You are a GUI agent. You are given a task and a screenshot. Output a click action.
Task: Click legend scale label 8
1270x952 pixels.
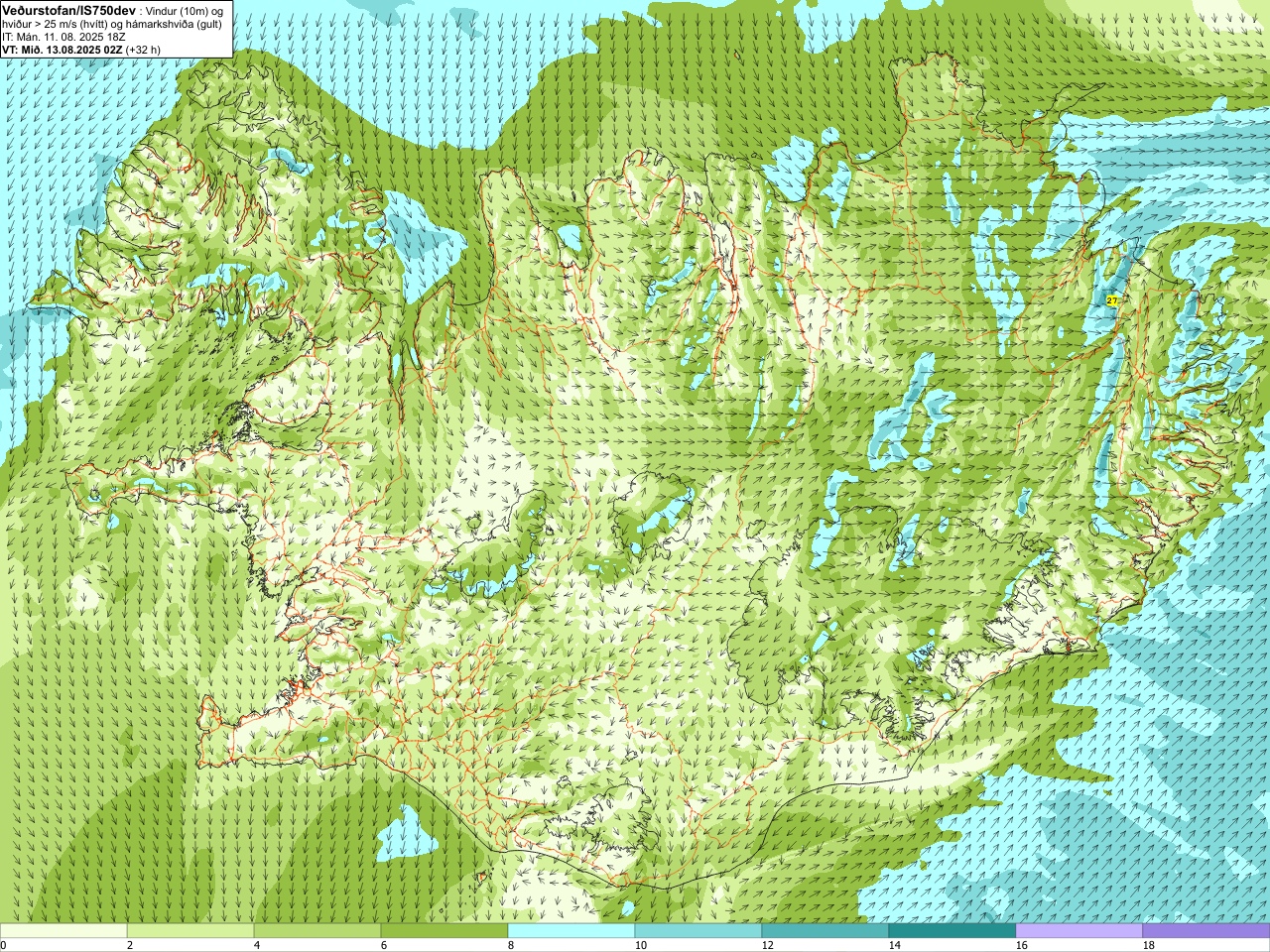click(x=511, y=945)
